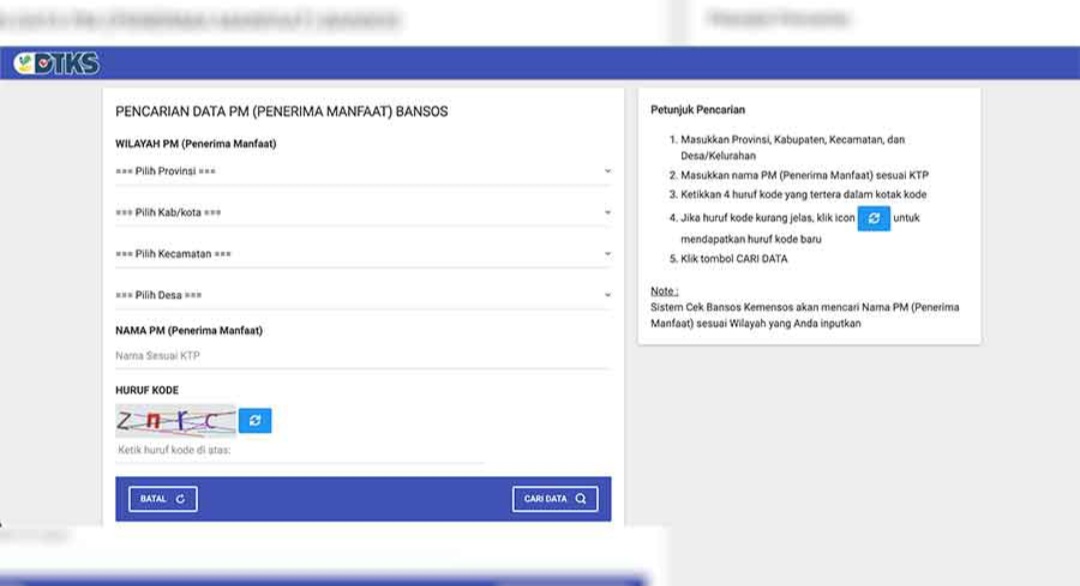Viewport: 1080px width, 586px height.
Task: Open the Pilih Desa dropdown
Action: (363, 295)
